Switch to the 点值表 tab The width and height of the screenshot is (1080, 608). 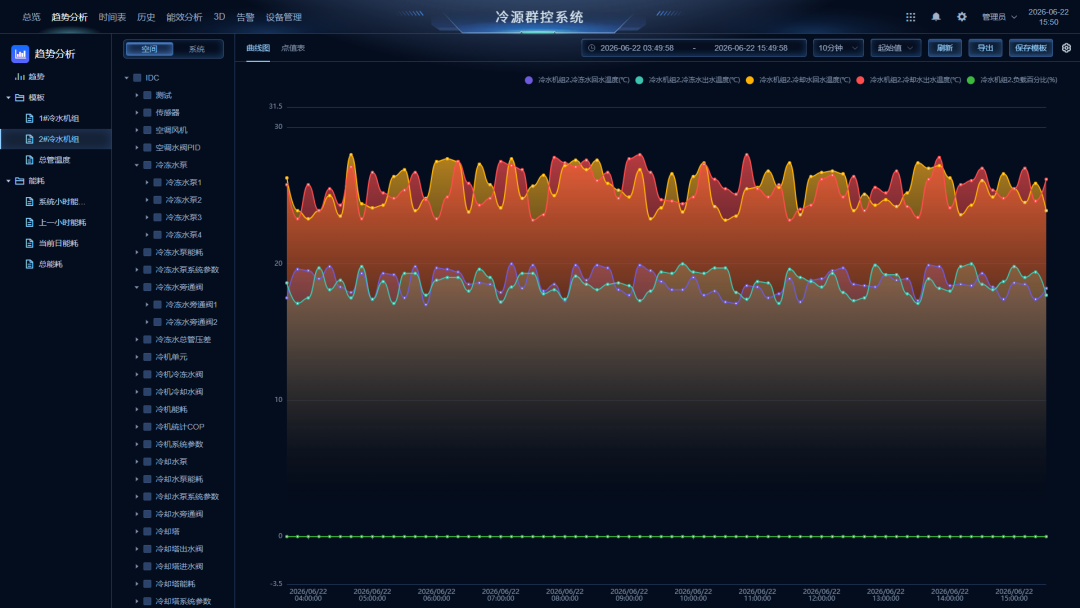293,48
